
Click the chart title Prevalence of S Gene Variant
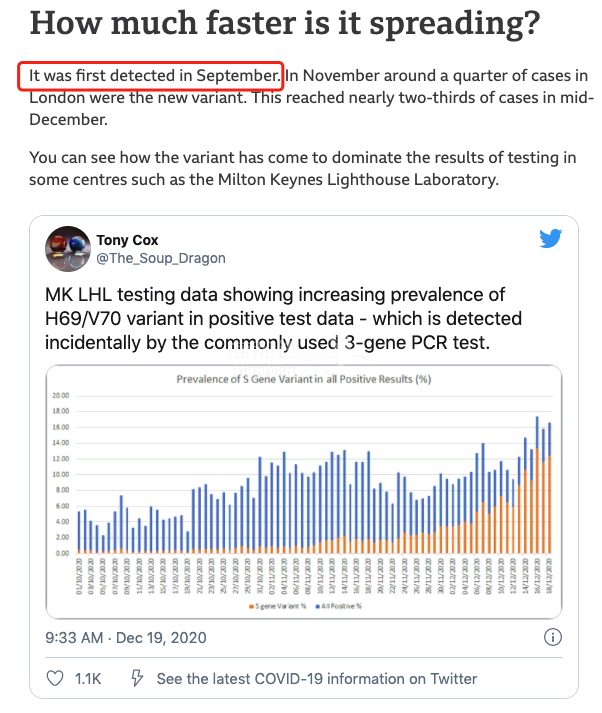304,379
